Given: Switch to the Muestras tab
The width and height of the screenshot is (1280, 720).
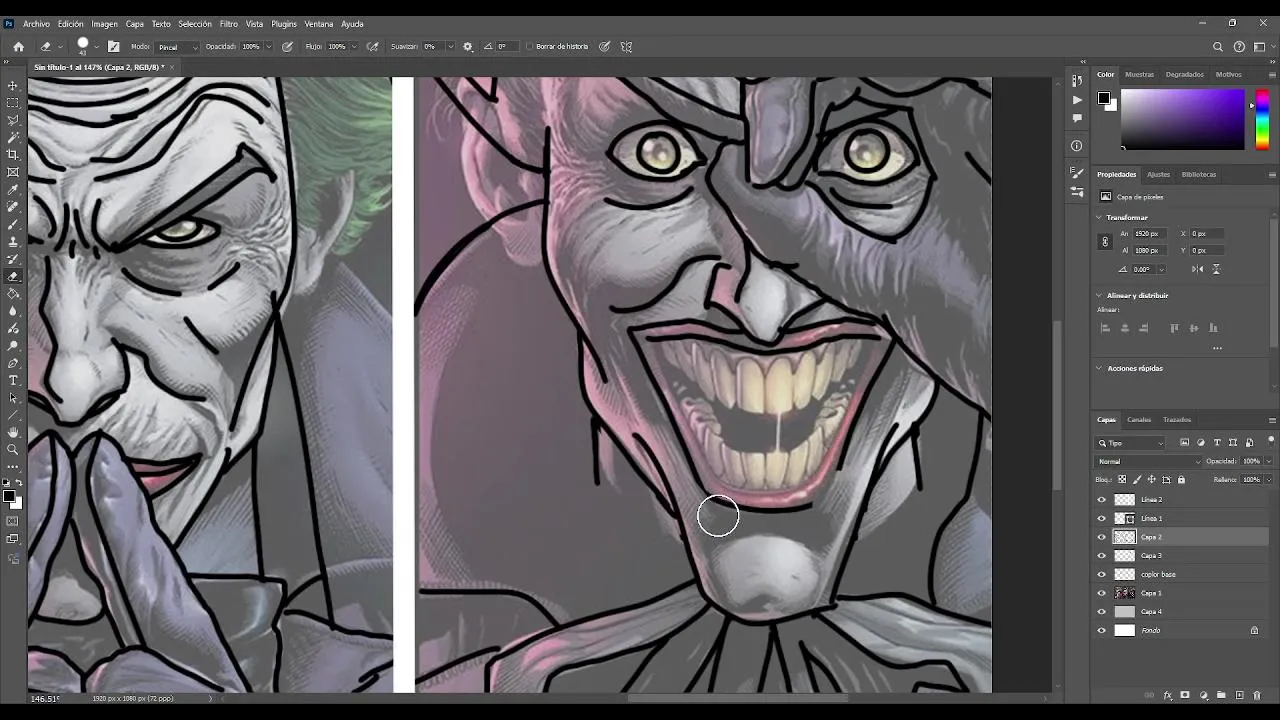Looking at the screenshot, I should [1139, 74].
